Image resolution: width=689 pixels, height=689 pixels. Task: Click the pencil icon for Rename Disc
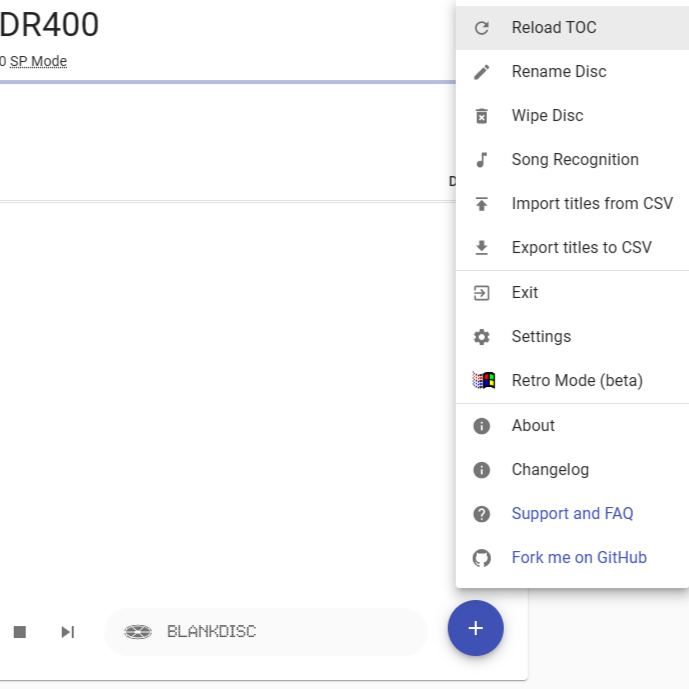click(x=481, y=72)
